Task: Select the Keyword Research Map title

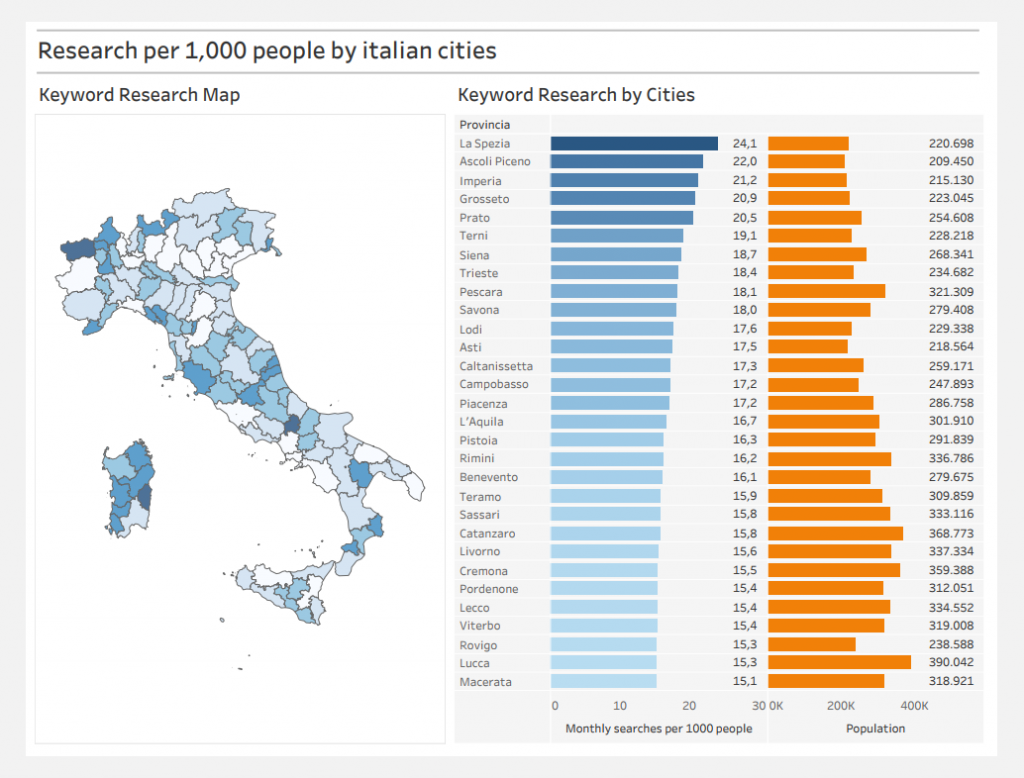Action: coord(139,95)
